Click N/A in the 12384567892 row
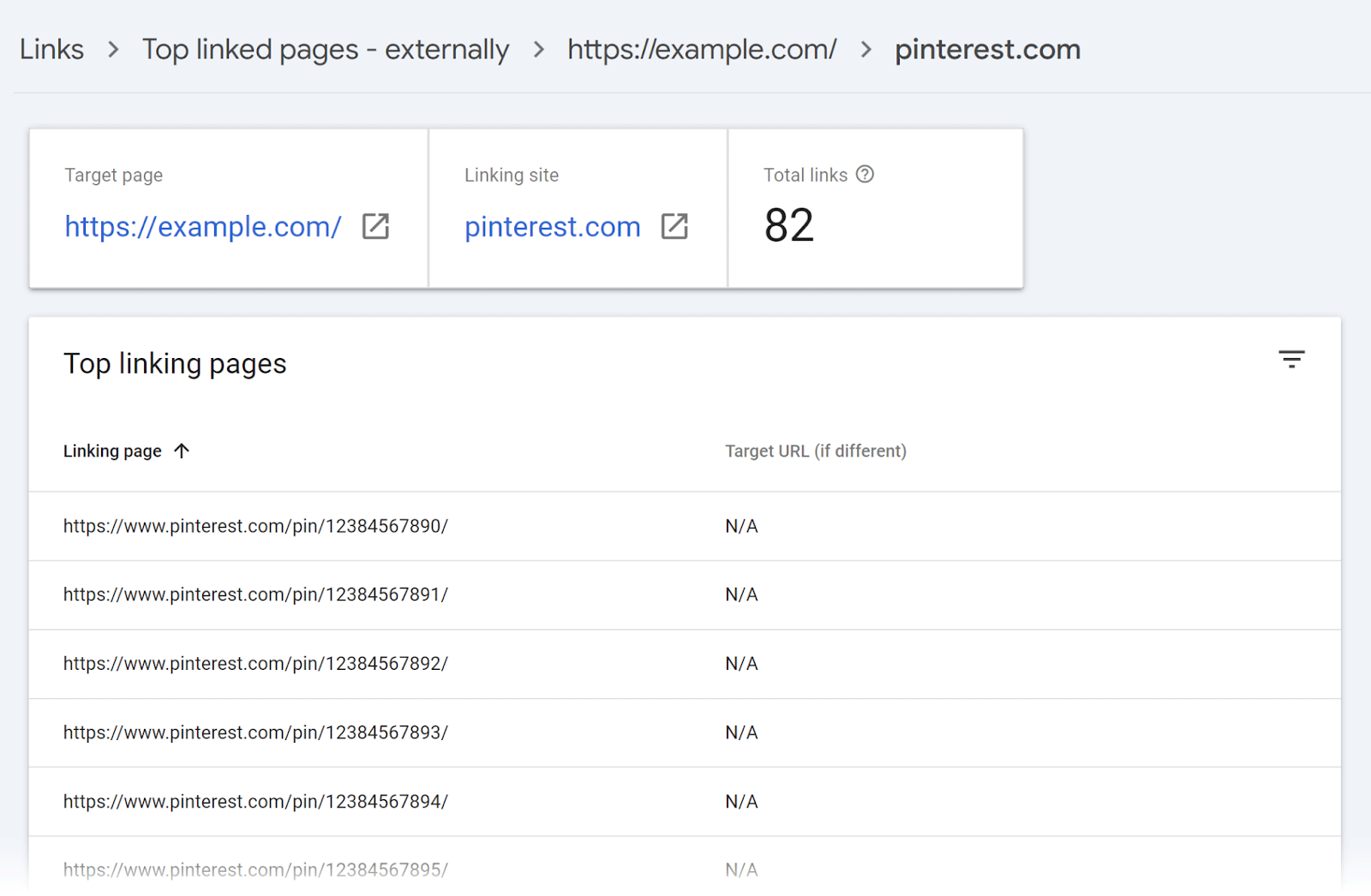 tap(741, 664)
